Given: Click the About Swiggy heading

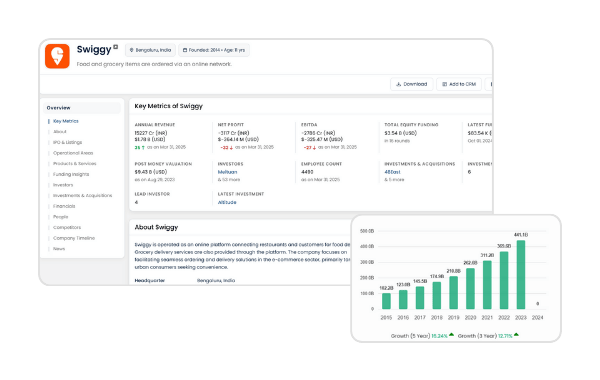Looking at the screenshot, I should pos(156,227).
